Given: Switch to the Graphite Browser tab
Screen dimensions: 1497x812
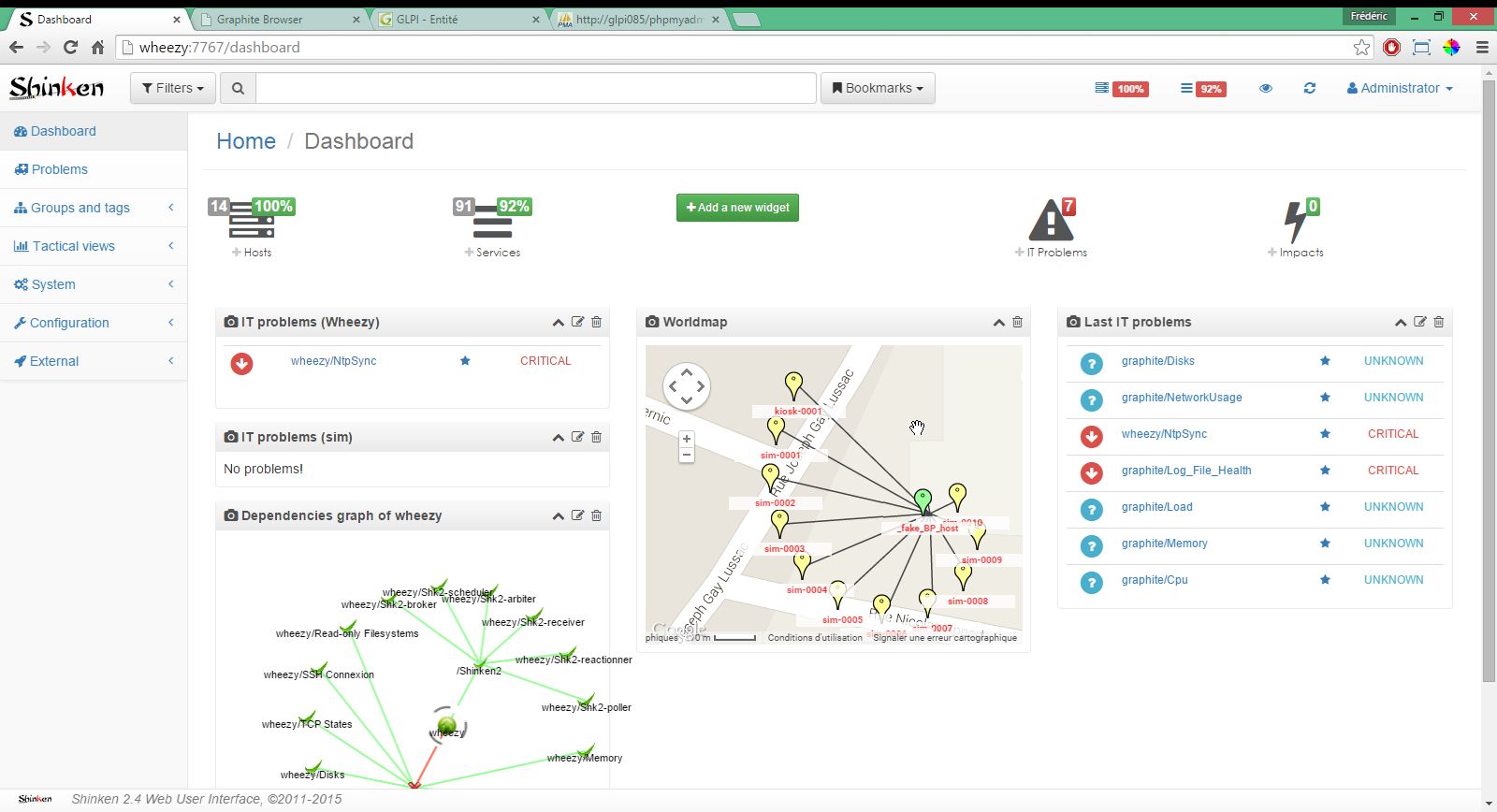Looking at the screenshot, I should [x=279, y=19].
